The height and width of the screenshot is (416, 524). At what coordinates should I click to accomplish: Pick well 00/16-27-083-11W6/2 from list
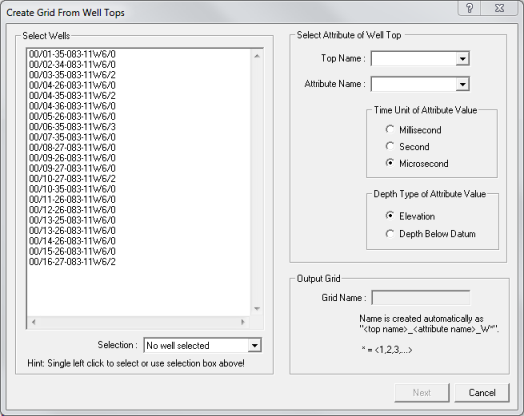[72, 262]
